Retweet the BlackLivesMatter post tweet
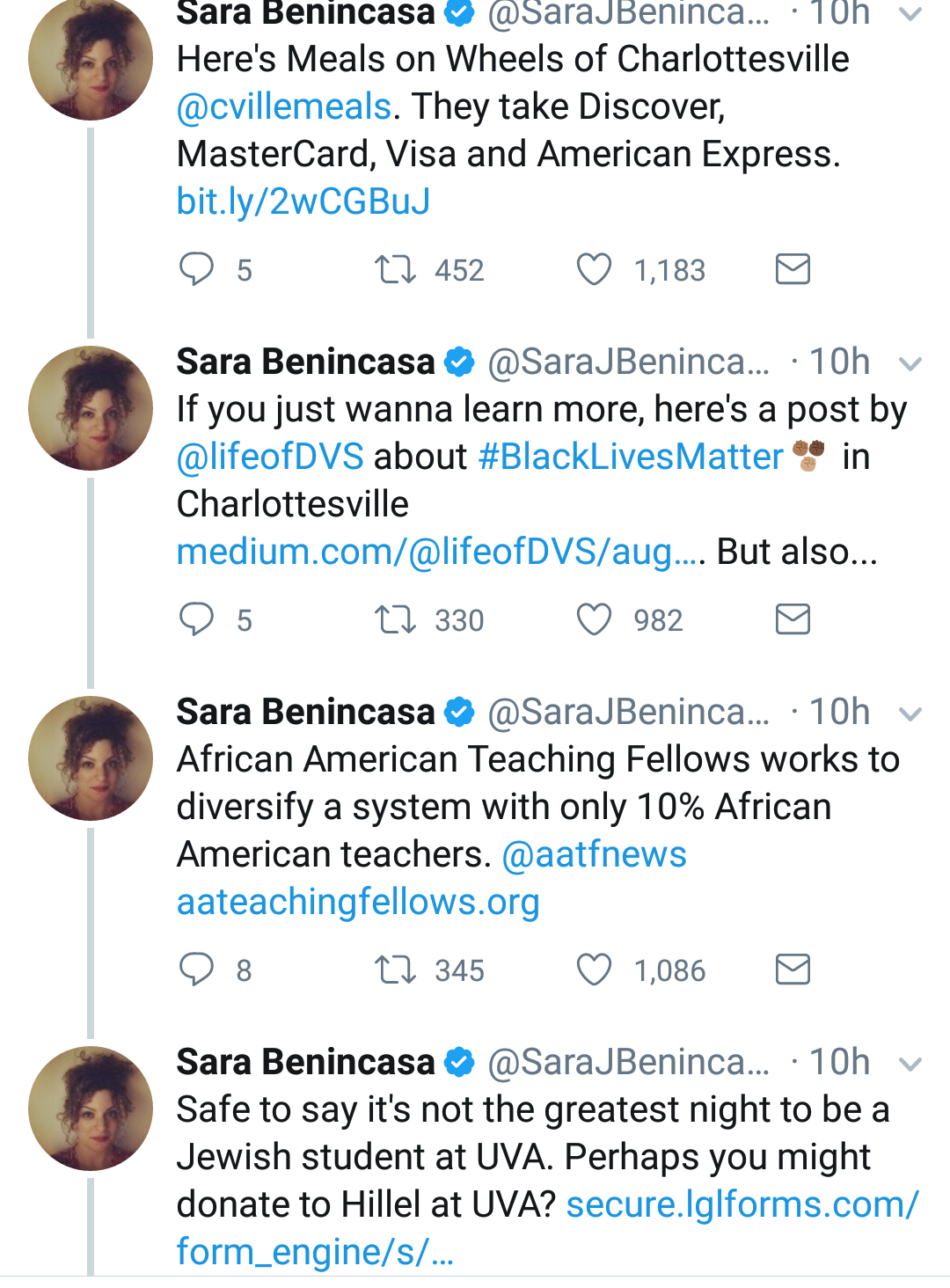The height and width of the screenshot is (1288, 950). click(395, 619)
